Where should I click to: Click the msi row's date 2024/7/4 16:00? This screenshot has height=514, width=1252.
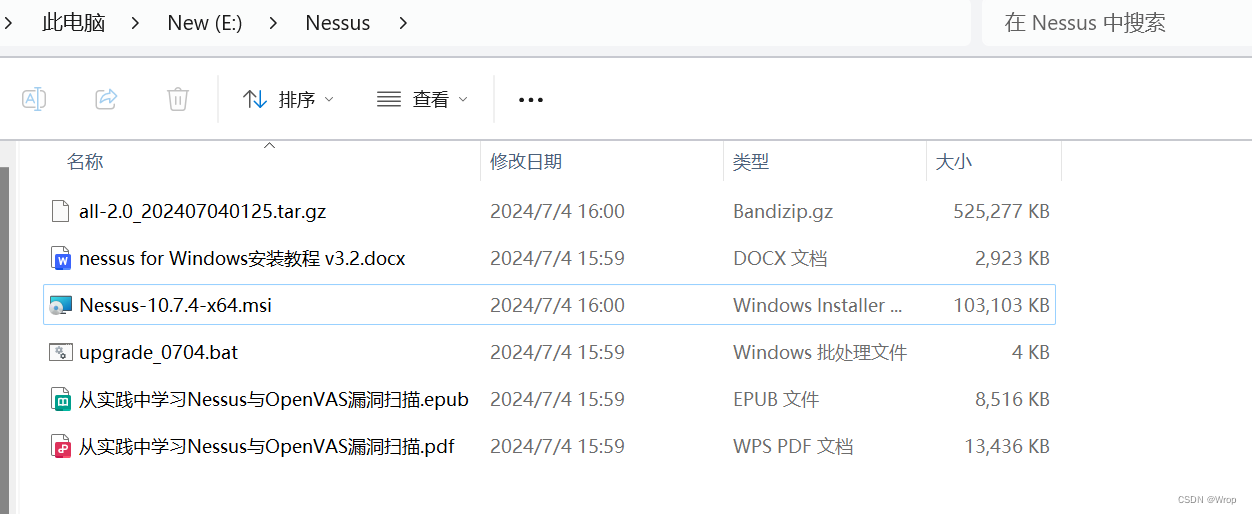557,305
